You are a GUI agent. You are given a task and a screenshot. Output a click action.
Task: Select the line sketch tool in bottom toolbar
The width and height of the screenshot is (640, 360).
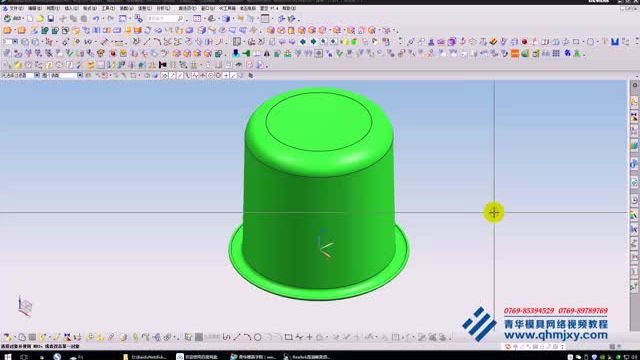click(x=237, y=337)
